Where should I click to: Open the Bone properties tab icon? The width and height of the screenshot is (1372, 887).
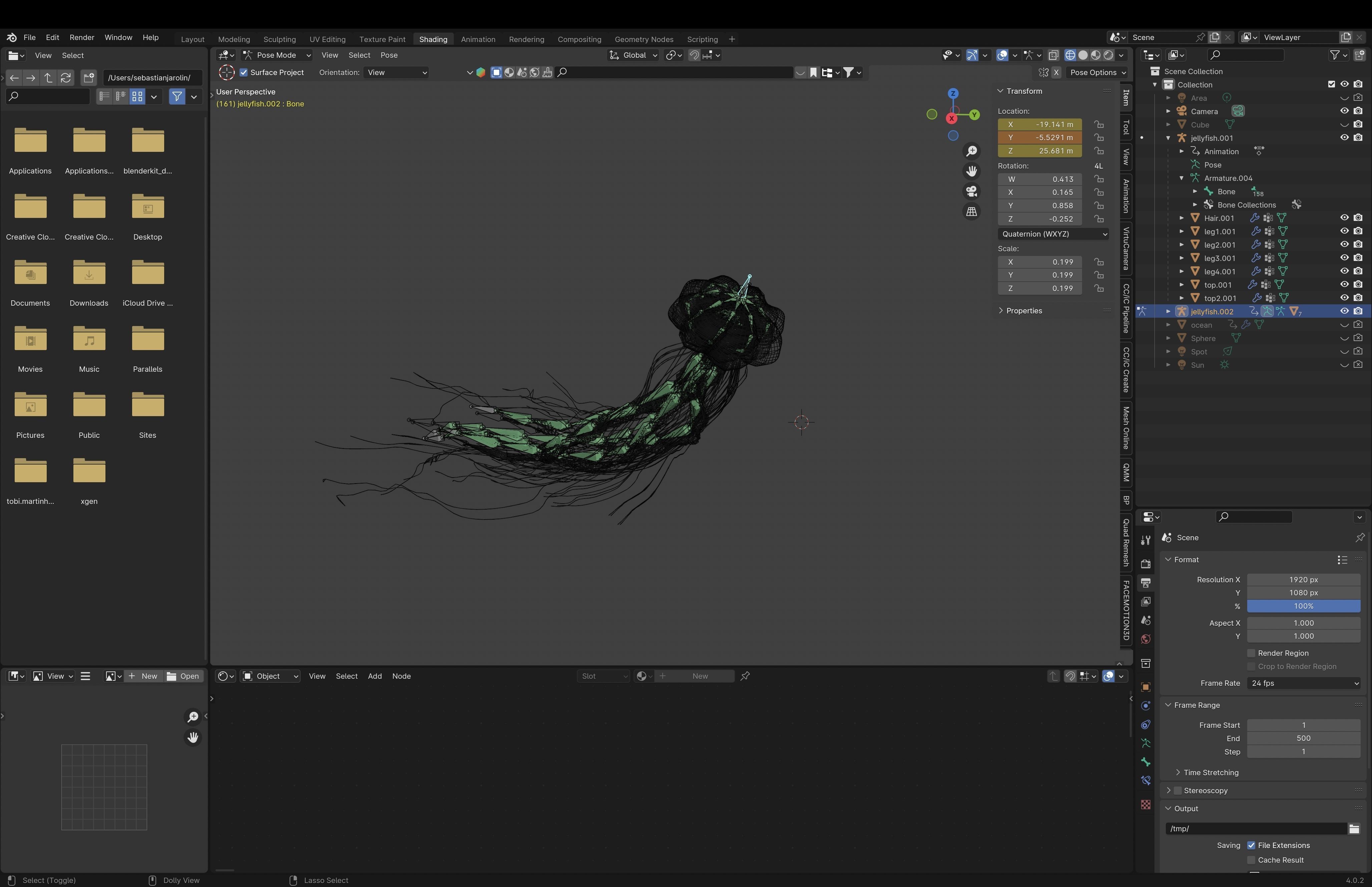tap(1146, 762)
